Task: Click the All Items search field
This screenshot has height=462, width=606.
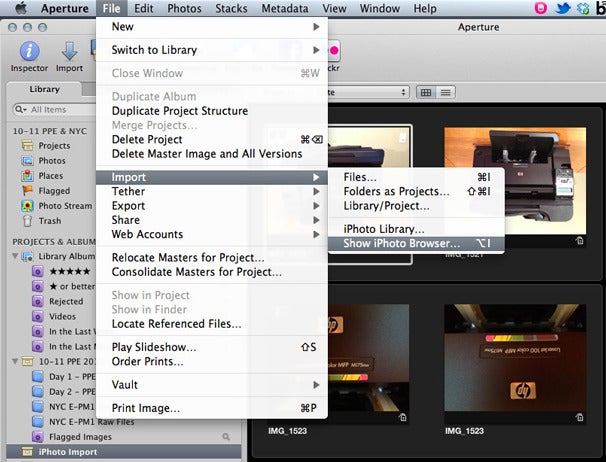Action: [54, 109]
